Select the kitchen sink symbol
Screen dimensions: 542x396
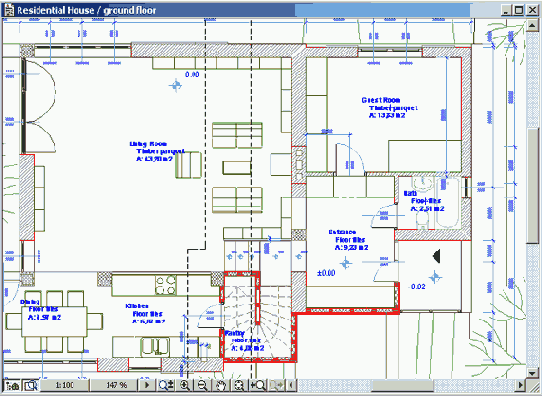tap(155, 347)
